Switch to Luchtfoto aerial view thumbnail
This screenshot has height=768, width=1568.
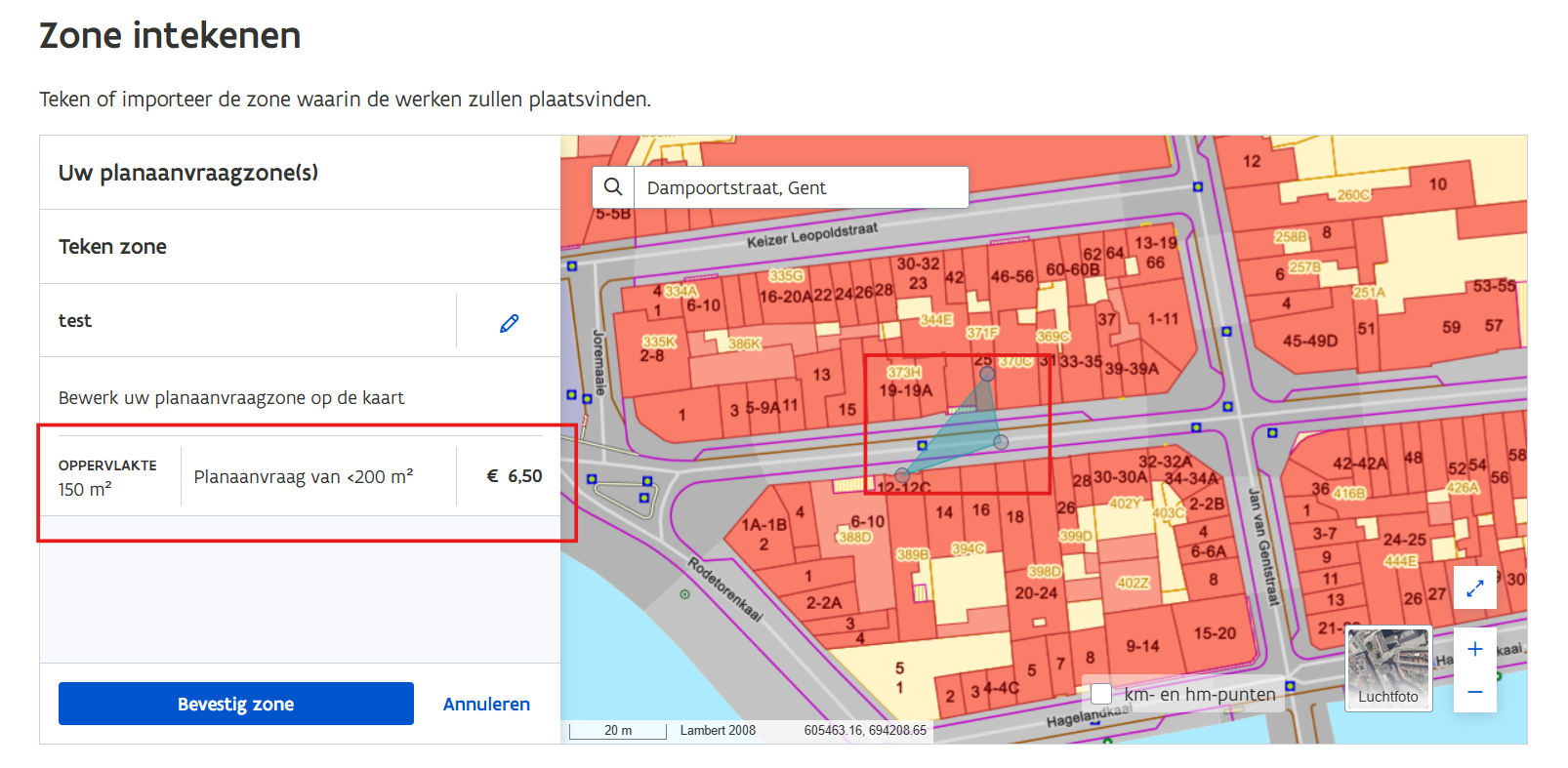(1387, 668)
